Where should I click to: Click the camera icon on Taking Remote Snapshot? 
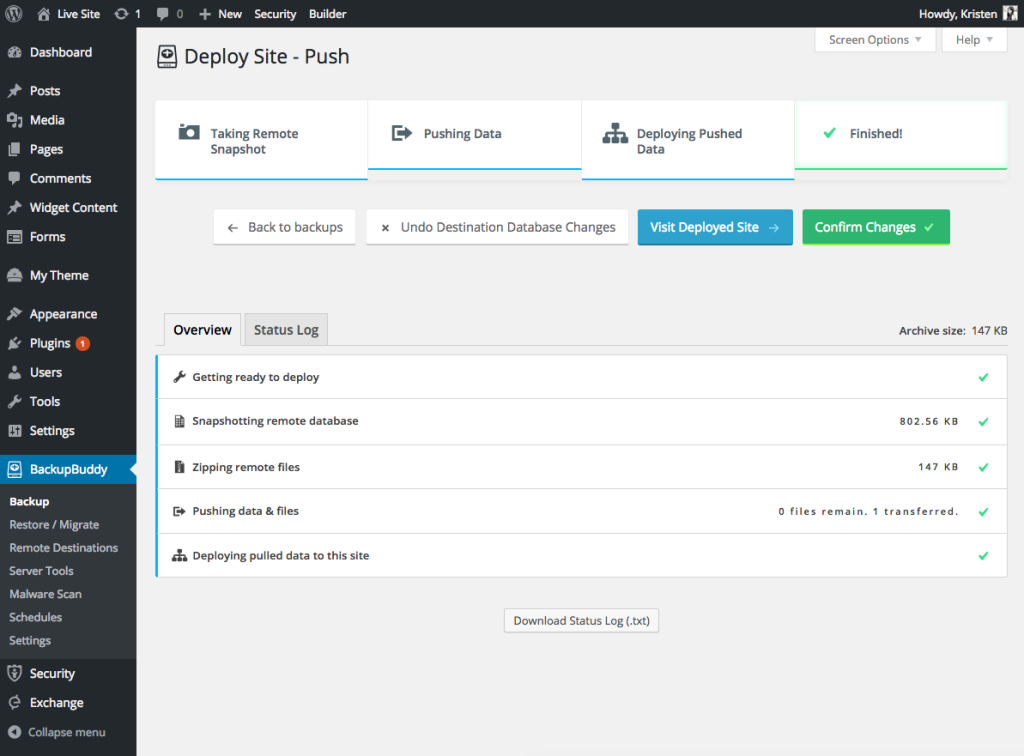(x=189, y=133)
